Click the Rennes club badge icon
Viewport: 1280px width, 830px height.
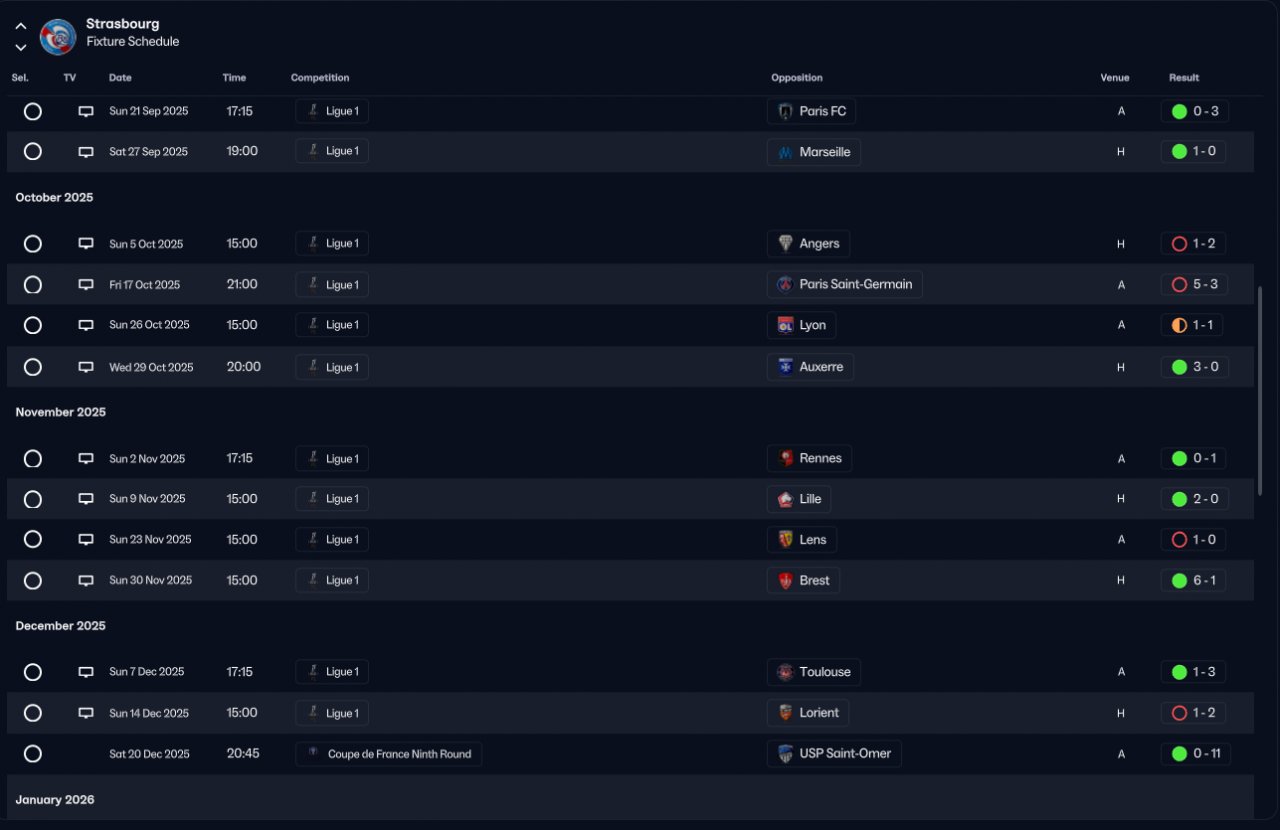click(785, 459)
